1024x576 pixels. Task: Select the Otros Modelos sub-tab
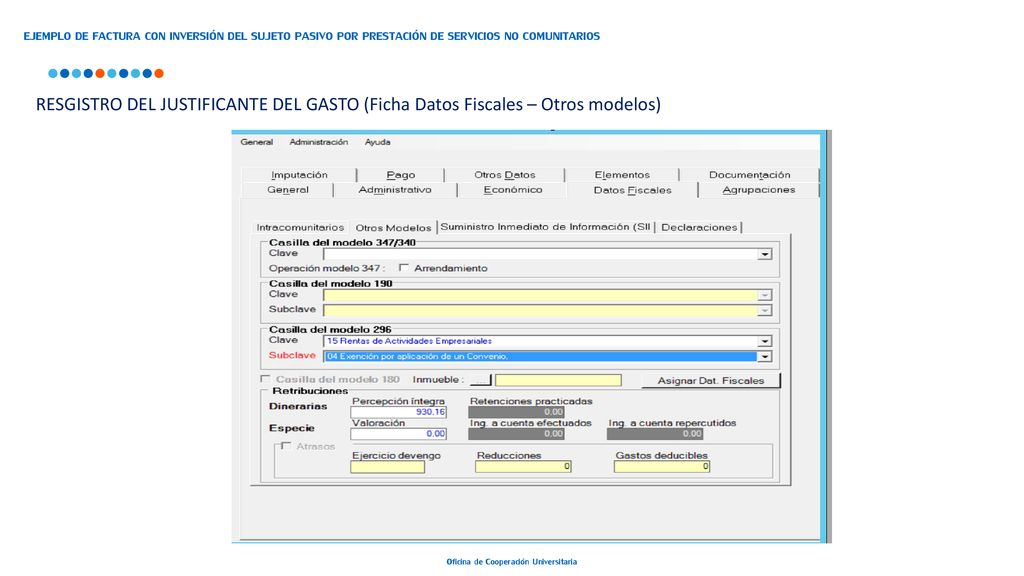click(x=393, y=227)
